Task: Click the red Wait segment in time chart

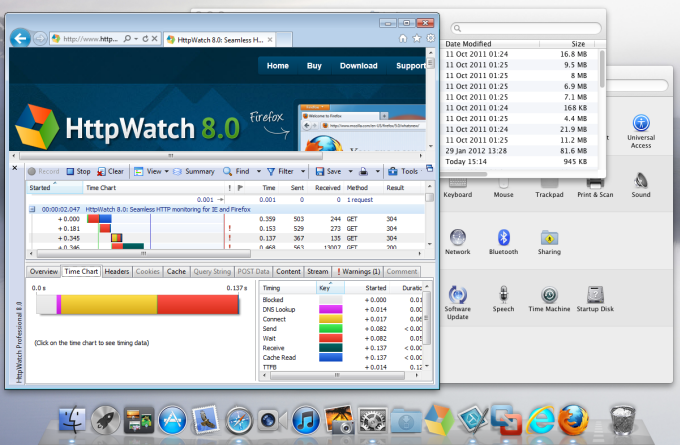Action: point(198,304)
